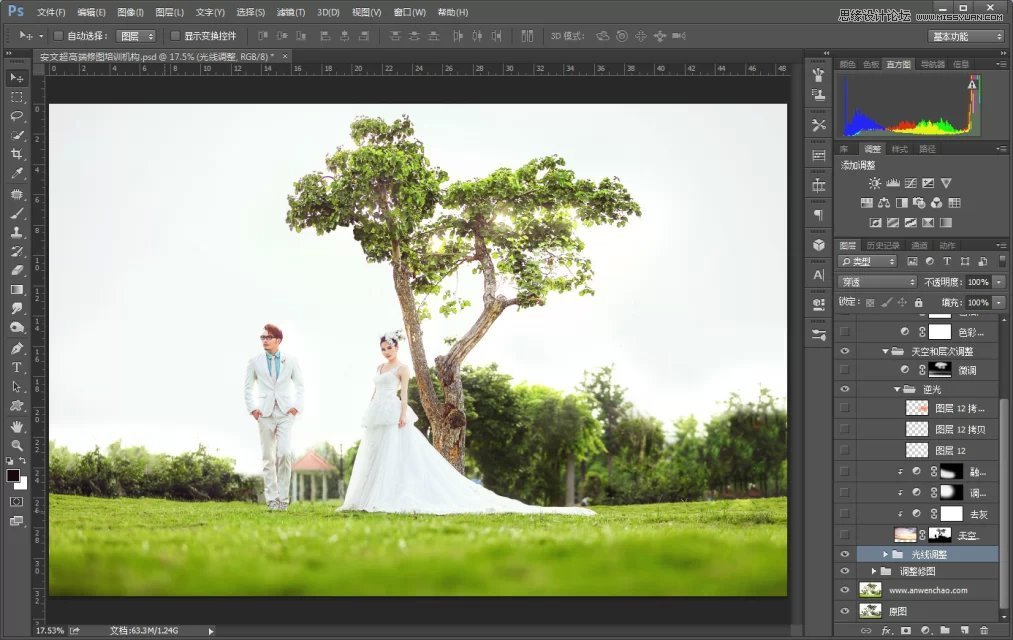Select the Horizontal Type tool
The image size is (1013, 640).
(x=15, y=367)
